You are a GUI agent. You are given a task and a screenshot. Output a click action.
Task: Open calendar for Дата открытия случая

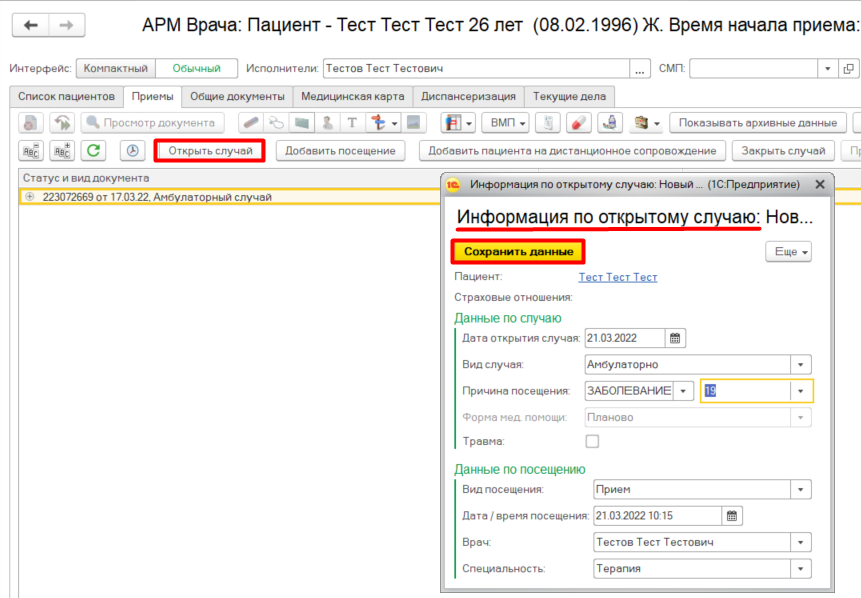676,338
